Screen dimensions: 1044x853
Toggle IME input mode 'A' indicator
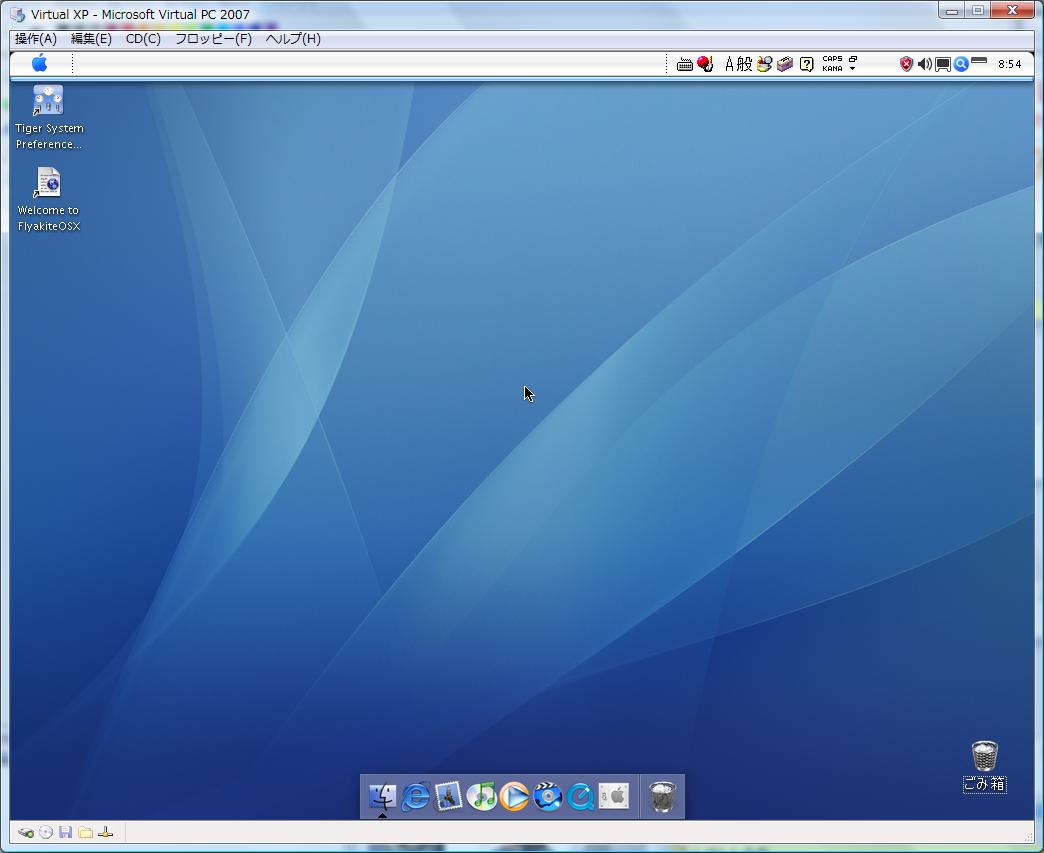coord(730,64)
